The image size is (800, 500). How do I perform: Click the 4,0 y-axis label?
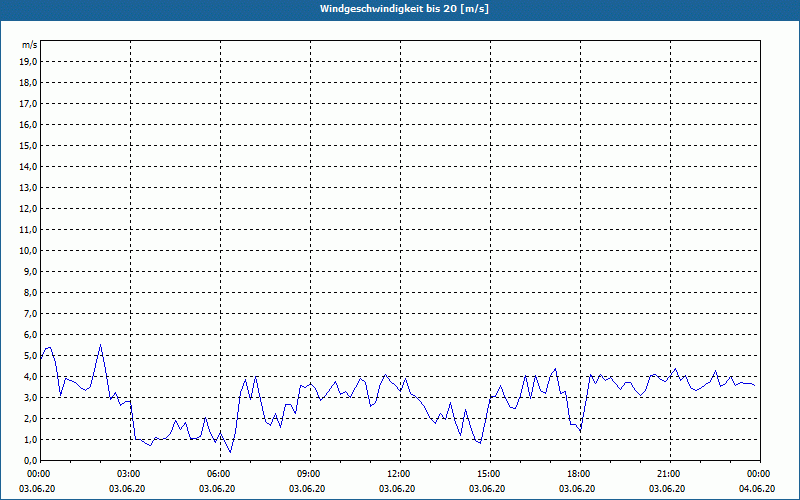tap(30, 377)
